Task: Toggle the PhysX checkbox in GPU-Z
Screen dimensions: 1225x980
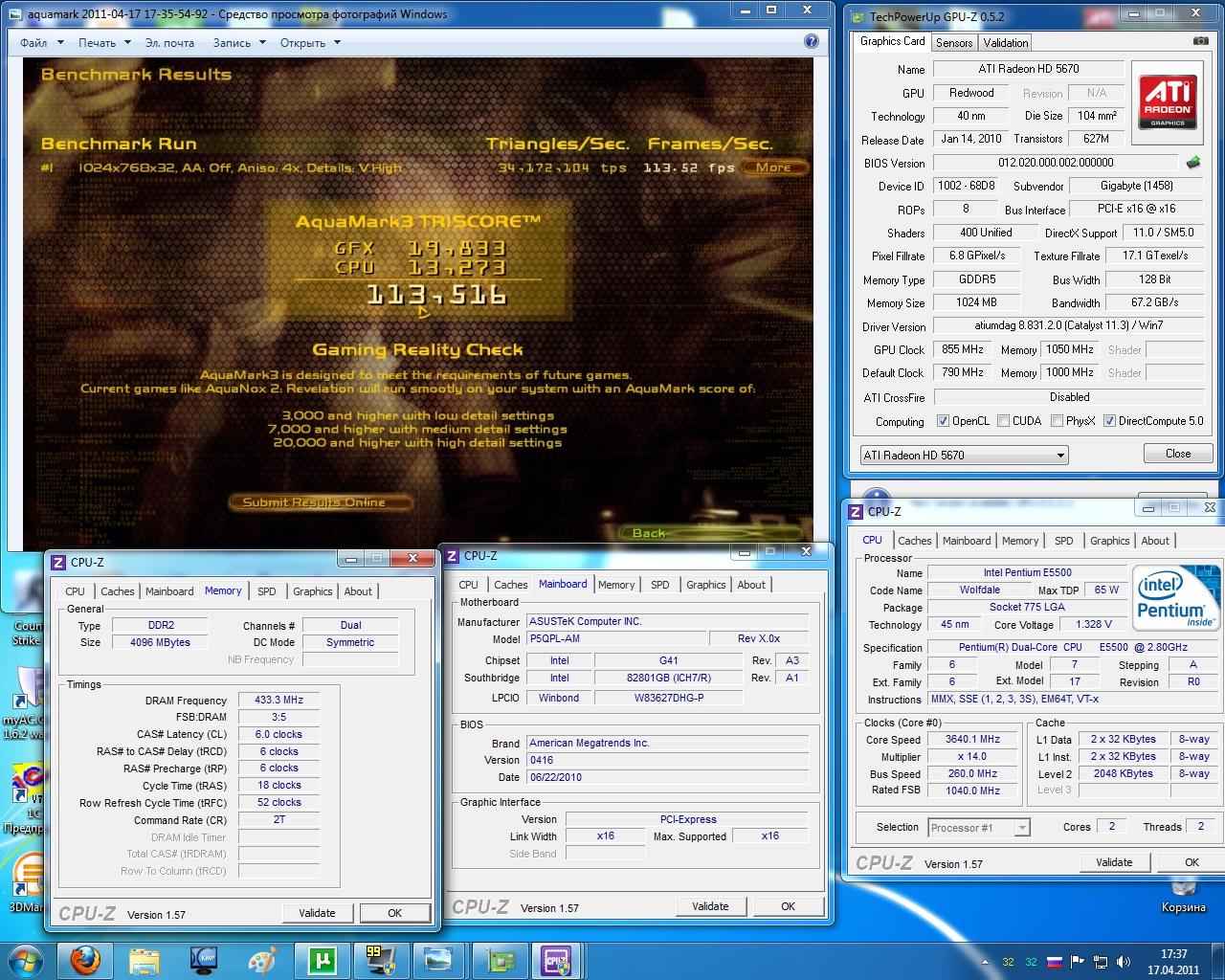Action: pyautogui.click(x=1057, y=421)
